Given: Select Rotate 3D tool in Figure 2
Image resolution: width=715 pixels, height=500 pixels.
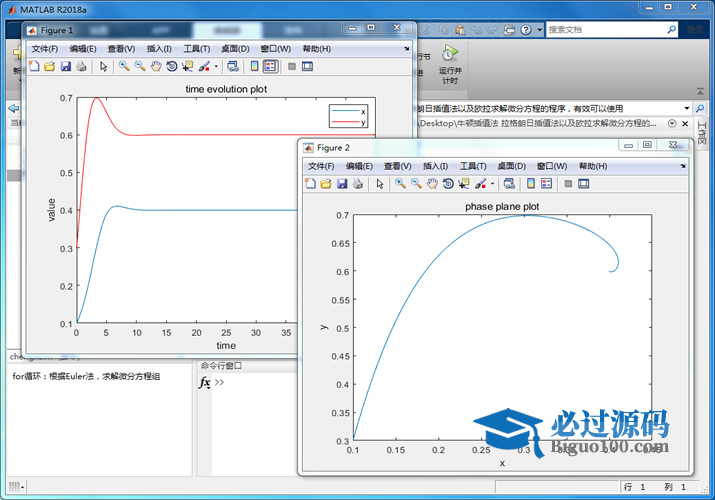Looking at the screenshot, I should click(x=448, y=184).
